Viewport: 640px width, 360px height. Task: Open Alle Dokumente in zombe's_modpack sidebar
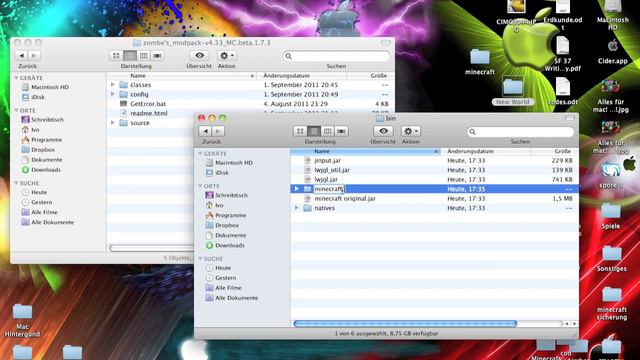pyautogui.click(x=53, y=222)
